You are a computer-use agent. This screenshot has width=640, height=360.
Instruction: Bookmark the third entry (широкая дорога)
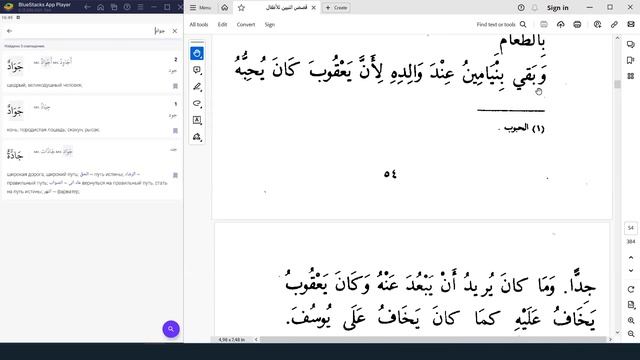(175, 175)
